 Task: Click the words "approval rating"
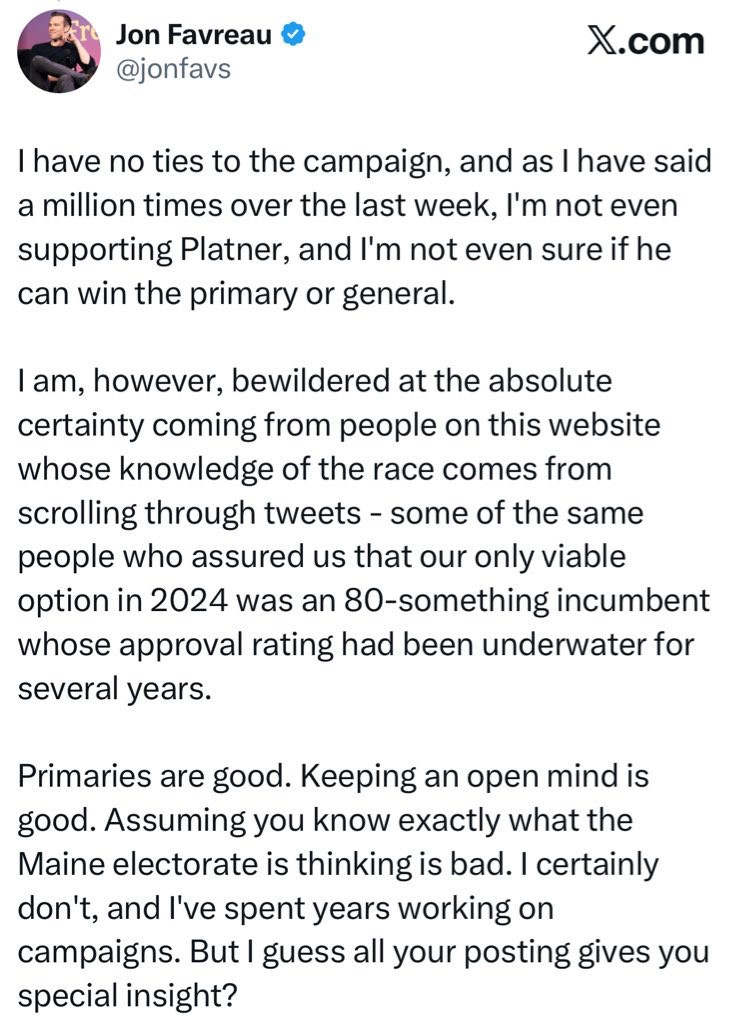[x=262, y=645]
